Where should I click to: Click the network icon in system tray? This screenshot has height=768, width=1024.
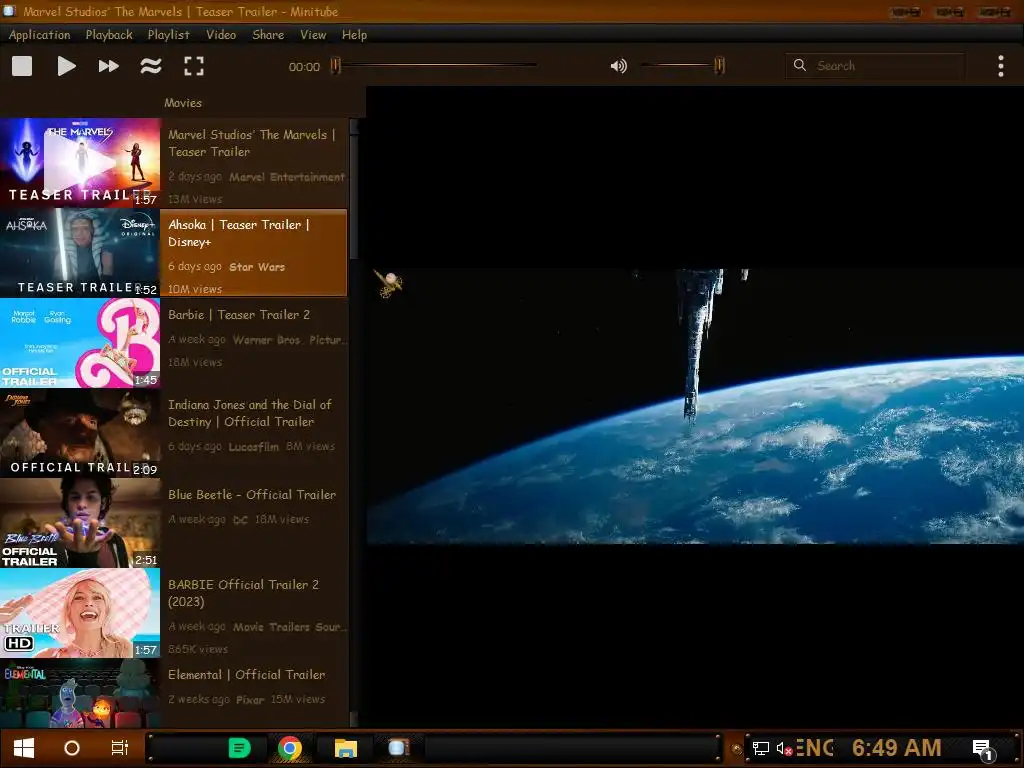coord(760,748)
